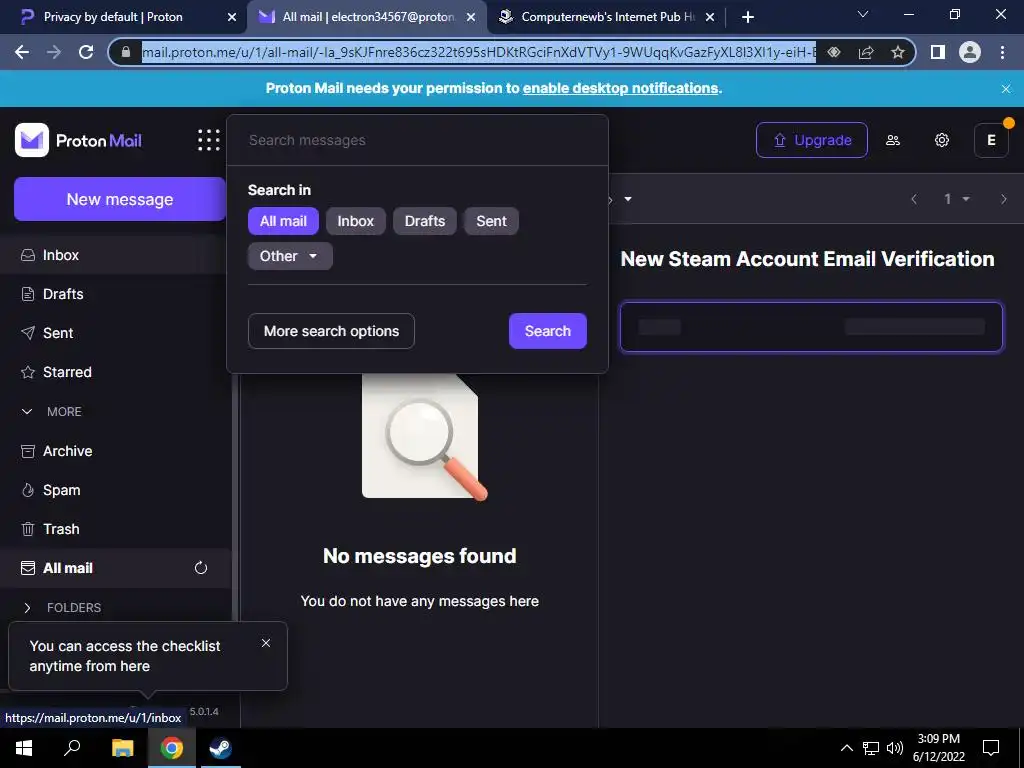The image size is (1024, 768).
Task: Open File Explorer from taskbar
Action: 122,748
